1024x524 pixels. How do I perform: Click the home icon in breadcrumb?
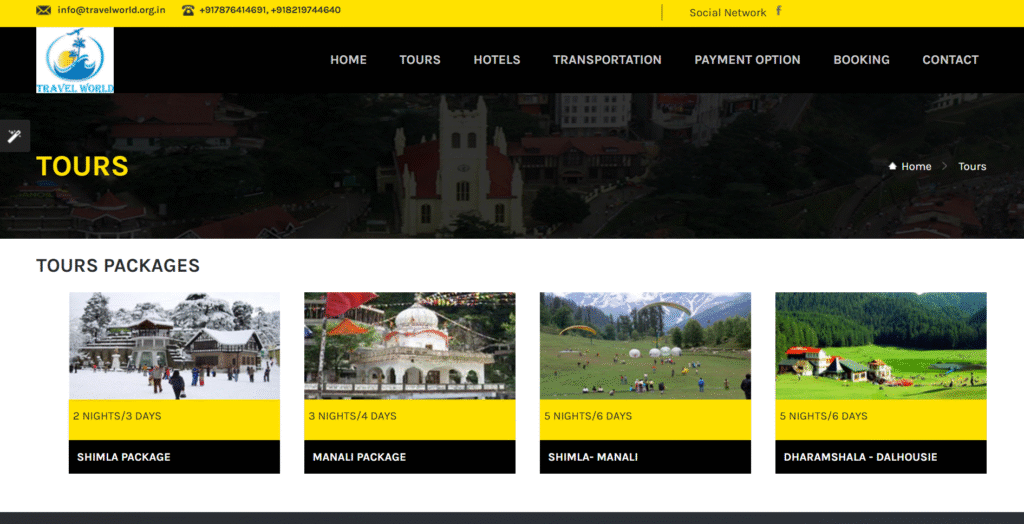892,167
